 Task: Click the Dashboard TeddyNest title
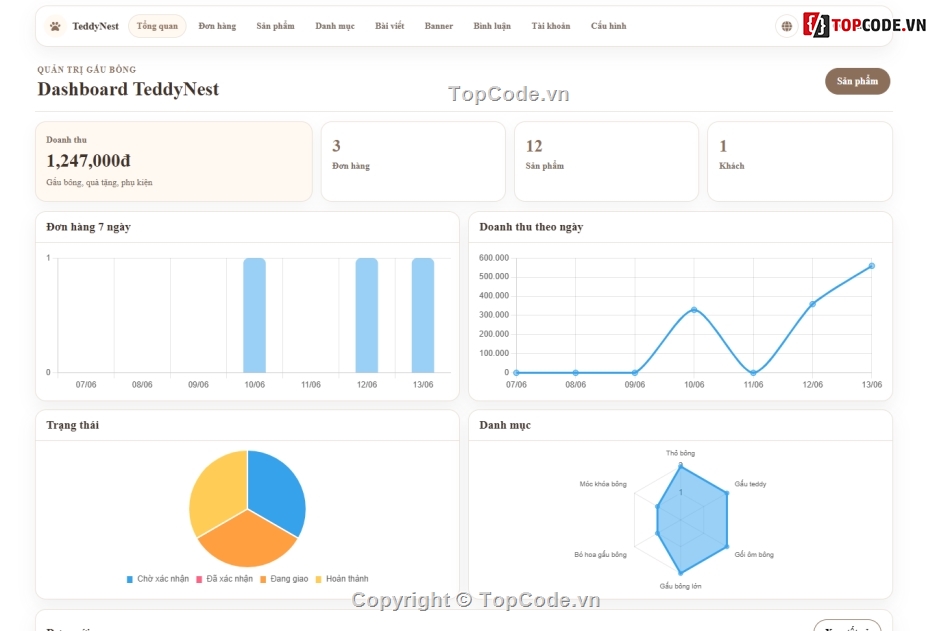coord(128,89)
